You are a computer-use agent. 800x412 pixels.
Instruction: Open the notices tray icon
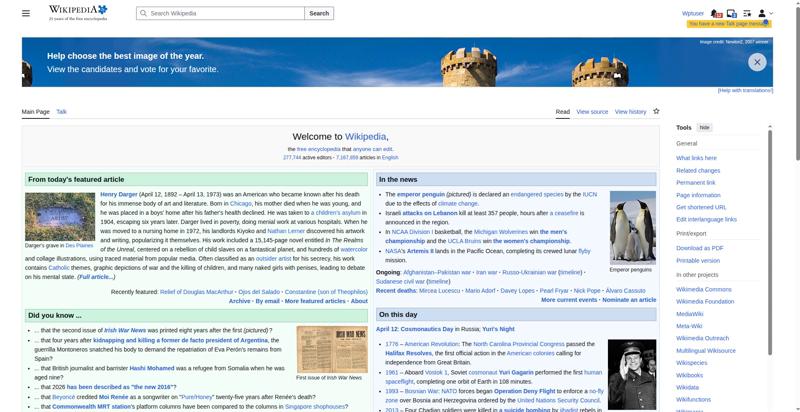[x=732, y=13]
